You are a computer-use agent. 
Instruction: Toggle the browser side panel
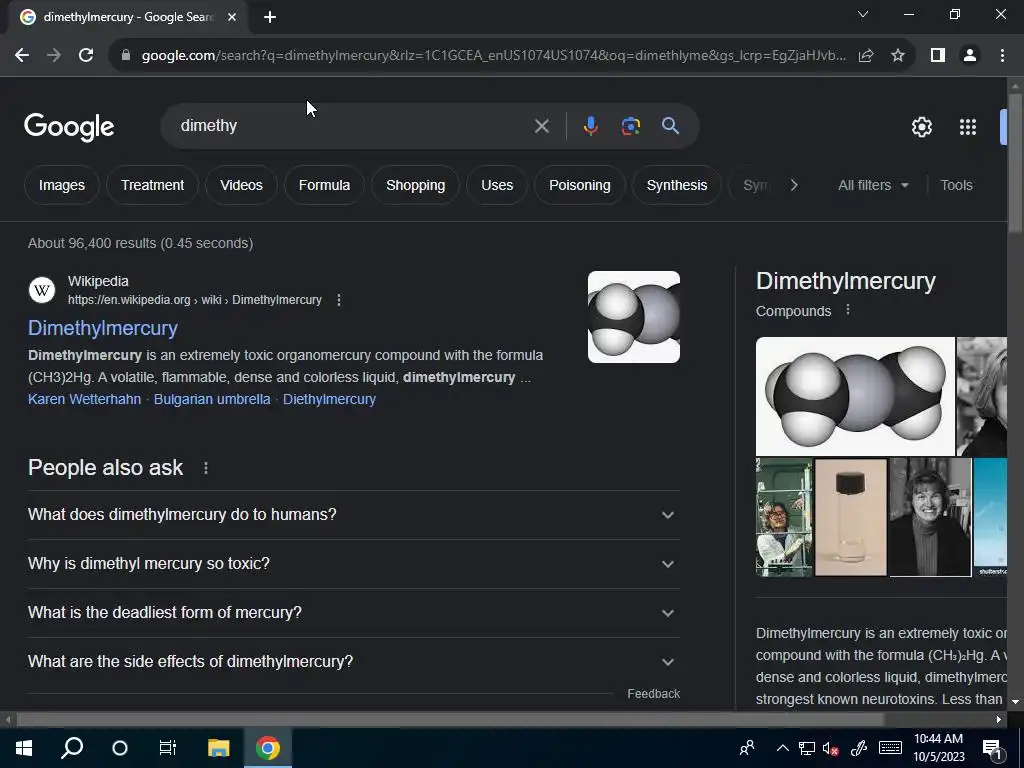coord(938,56)
